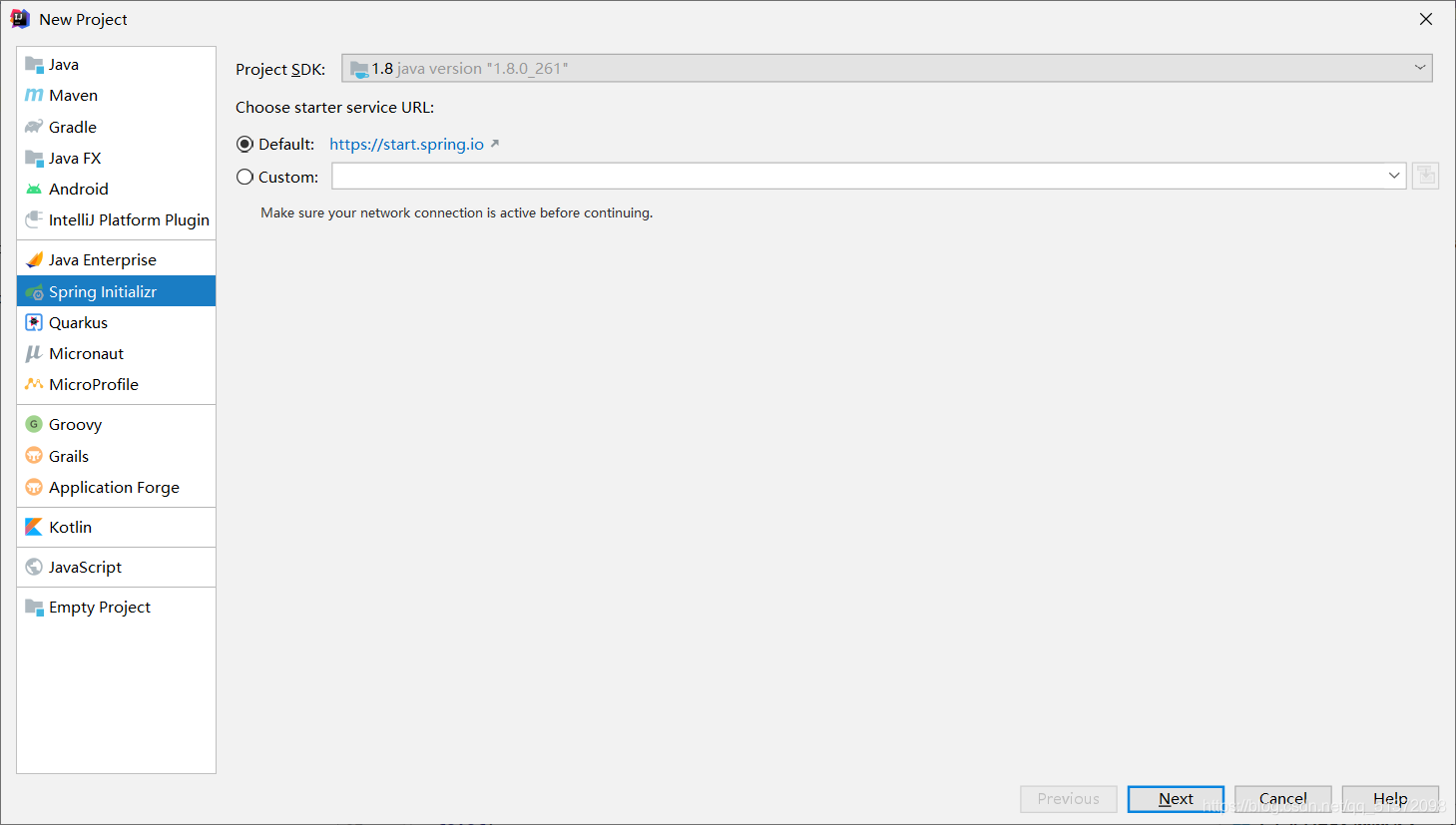Viewport: 1456px width, 825px height.
Task: Click the Java FX folder icon
Action: pyautogui.click(x=34, y=158)
